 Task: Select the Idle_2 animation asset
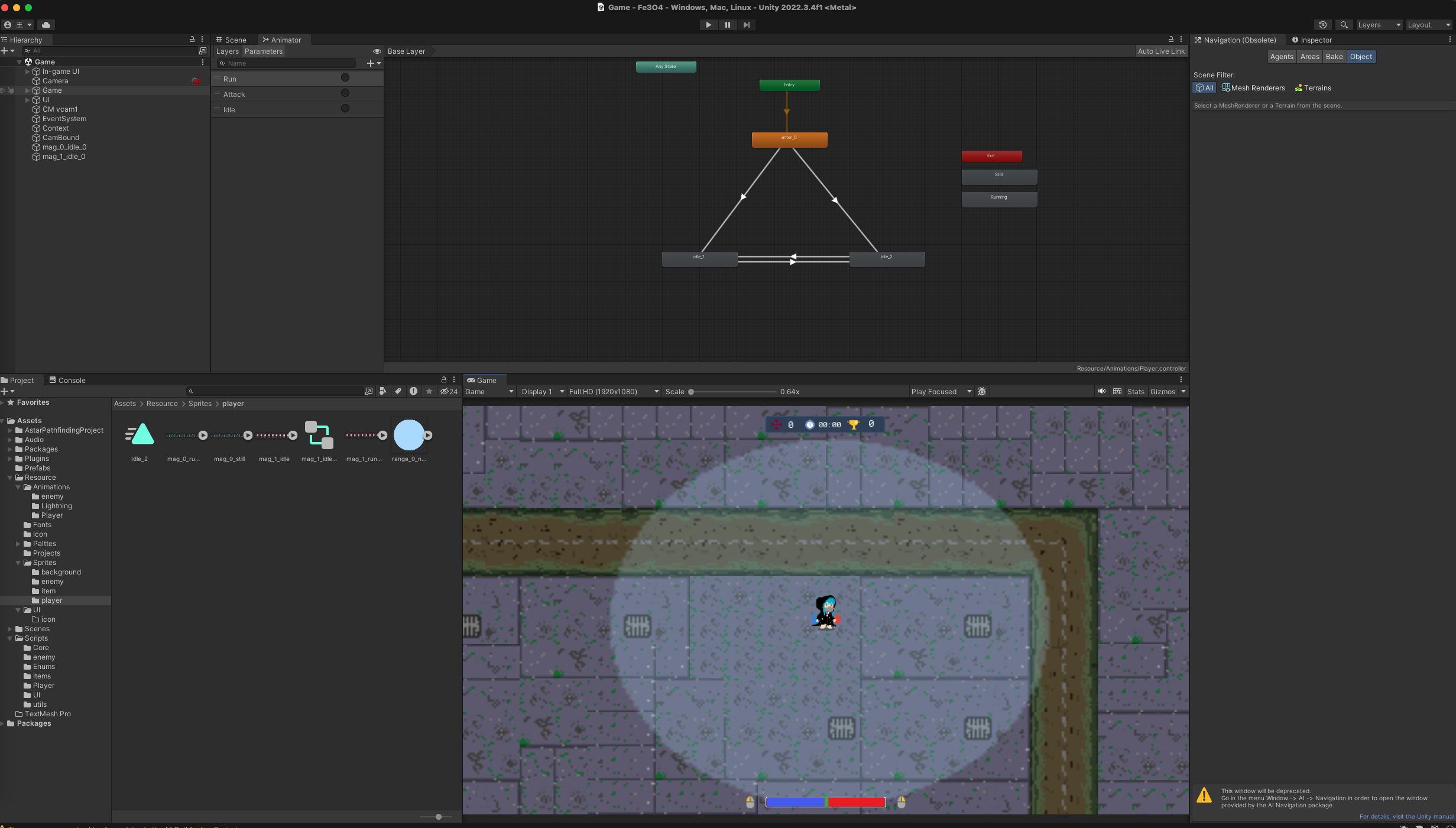click(x=140, y=441)
